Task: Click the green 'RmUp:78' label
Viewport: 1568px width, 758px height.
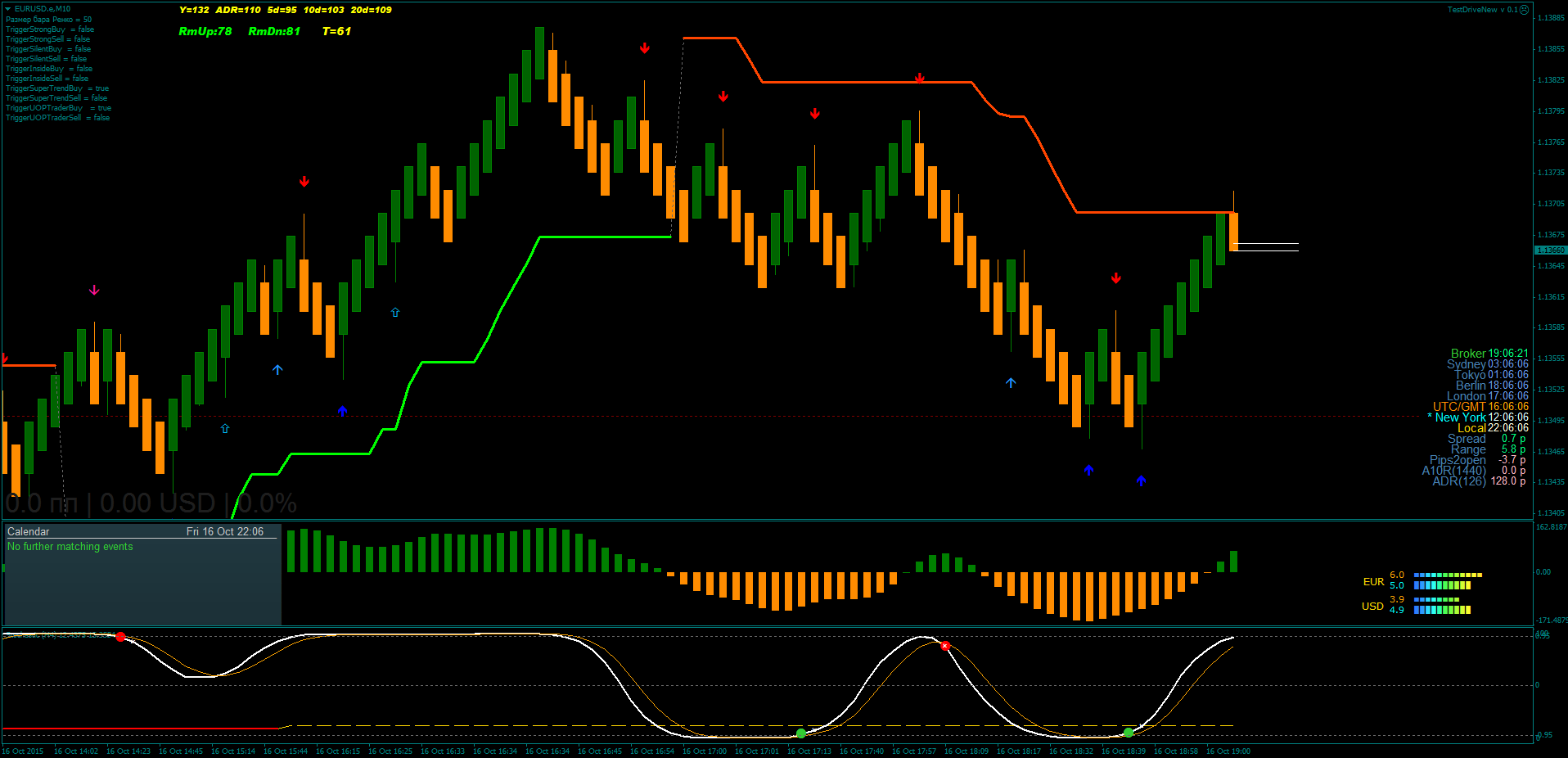Action: (205, 31)
